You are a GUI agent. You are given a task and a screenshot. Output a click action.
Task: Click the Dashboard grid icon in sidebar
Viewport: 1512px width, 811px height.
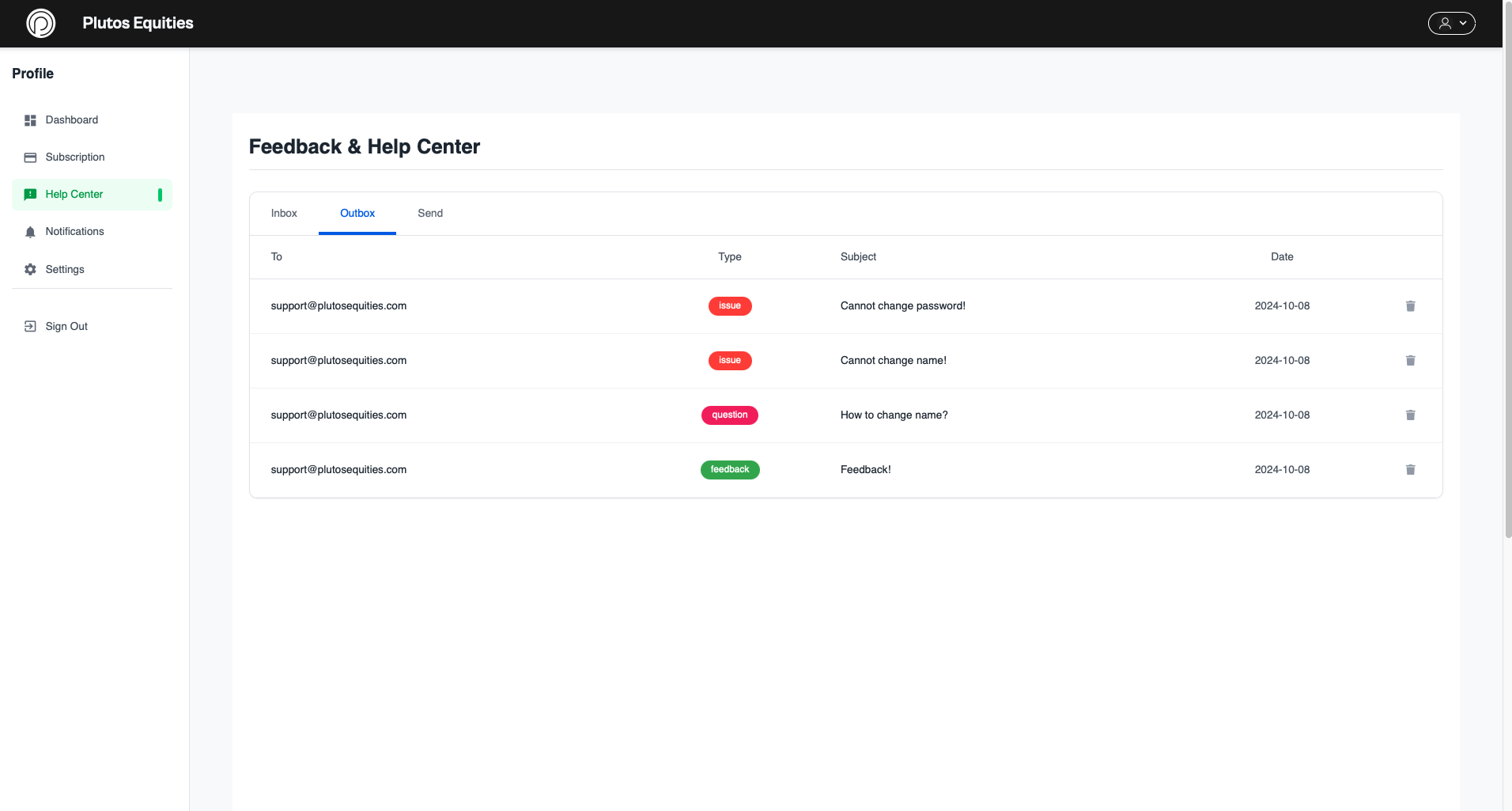click(30, 120)
